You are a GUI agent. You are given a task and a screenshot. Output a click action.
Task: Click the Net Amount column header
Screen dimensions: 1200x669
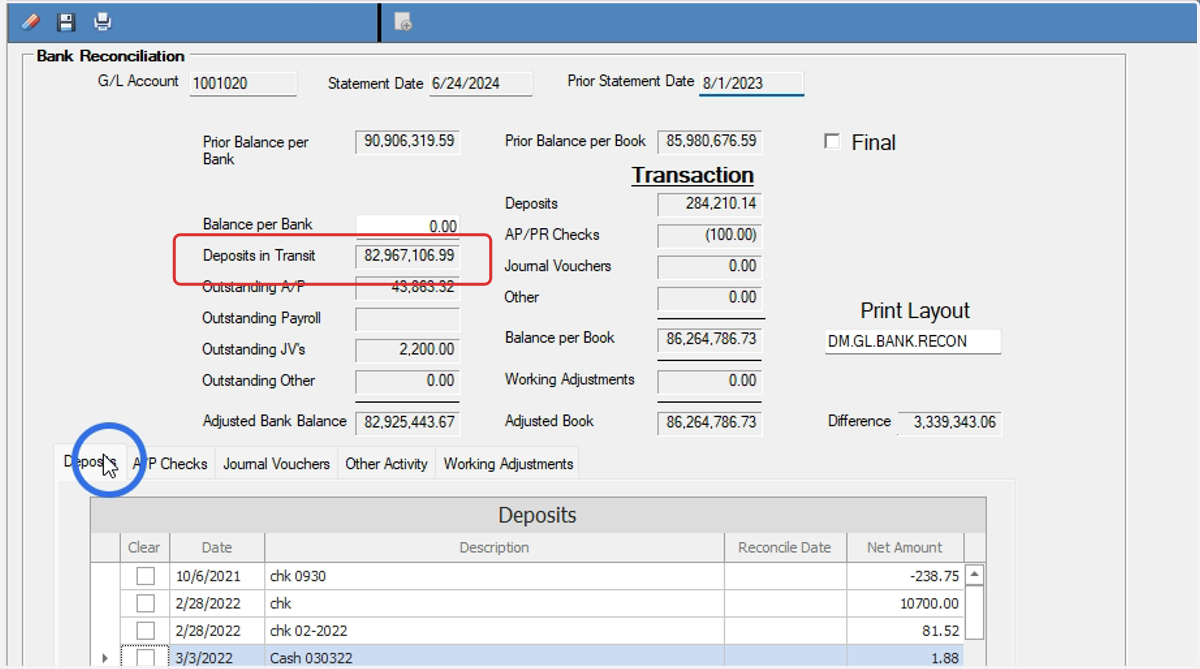click(x=905, y=547)
